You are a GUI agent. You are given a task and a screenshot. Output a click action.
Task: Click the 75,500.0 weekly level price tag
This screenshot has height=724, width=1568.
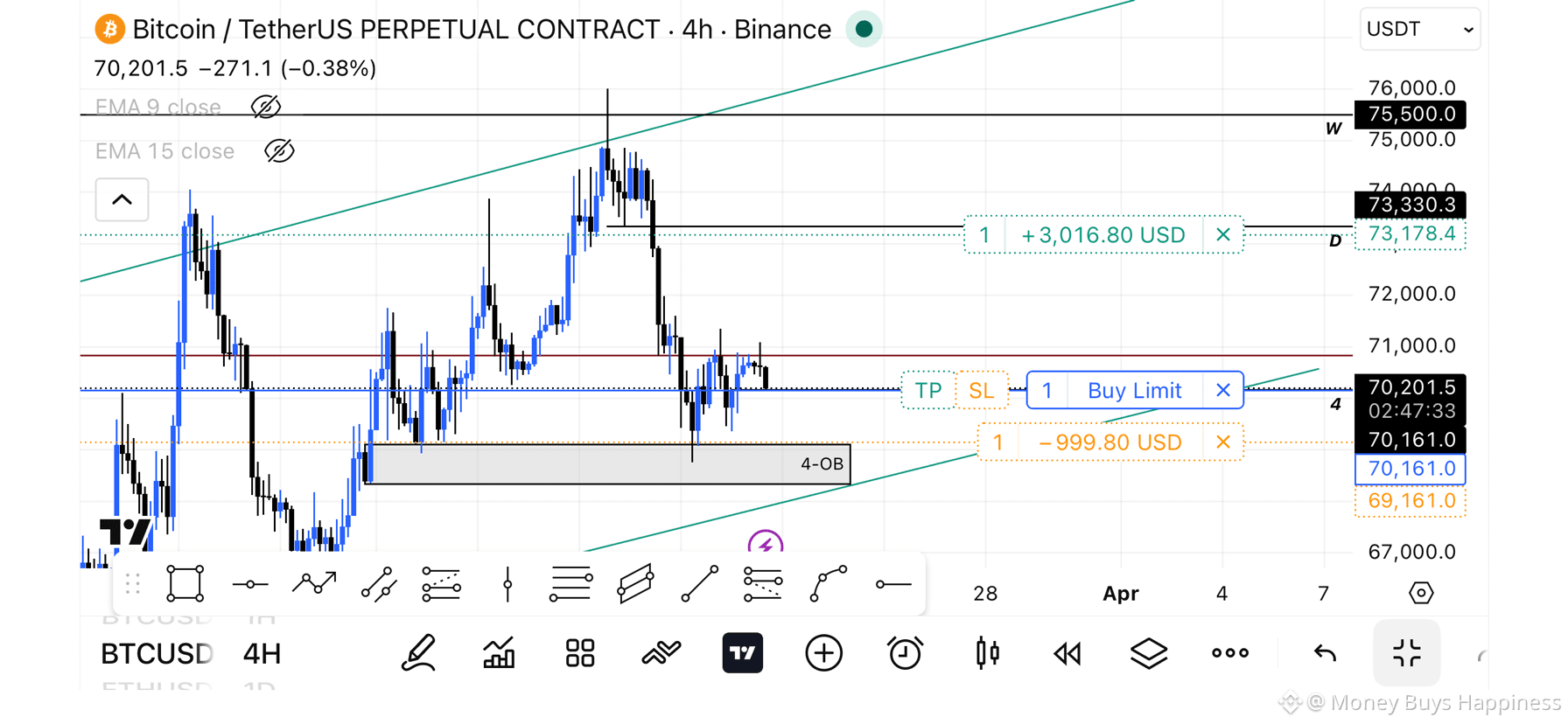1410,114
